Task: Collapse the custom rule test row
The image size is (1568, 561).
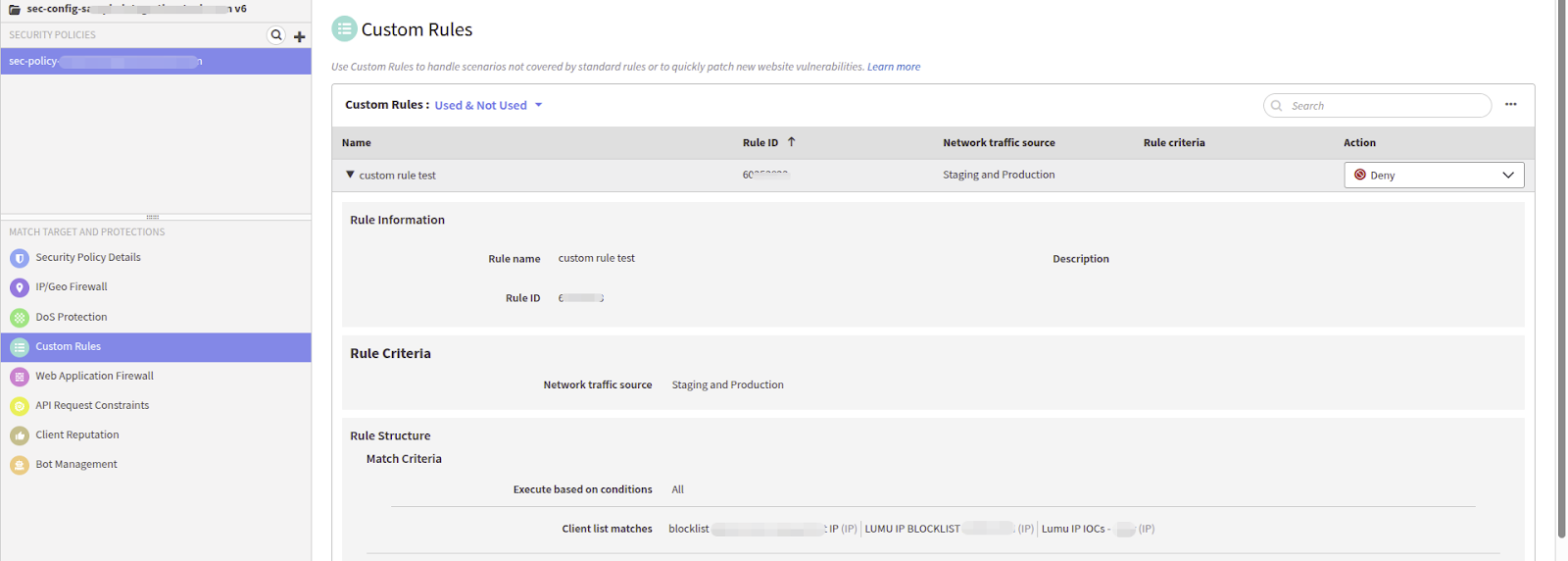Action: [350, 175]
